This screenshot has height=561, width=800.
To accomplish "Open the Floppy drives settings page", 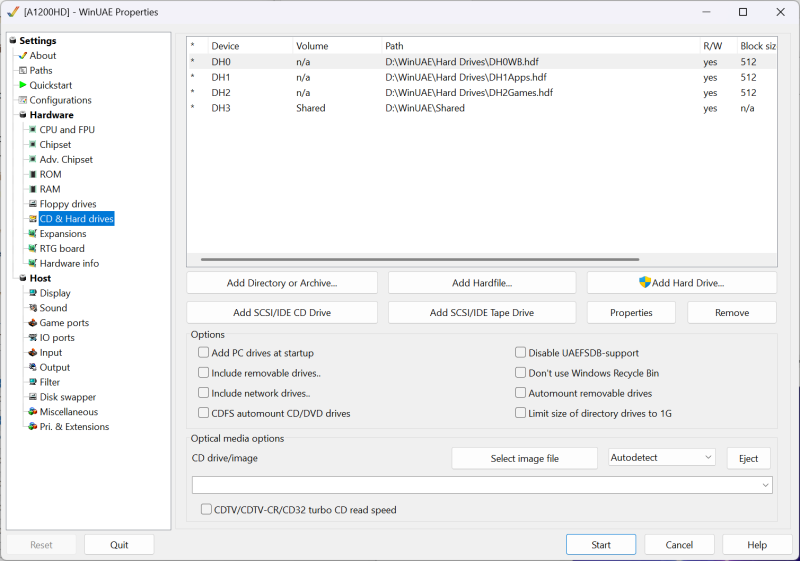I will click(68, 204).
